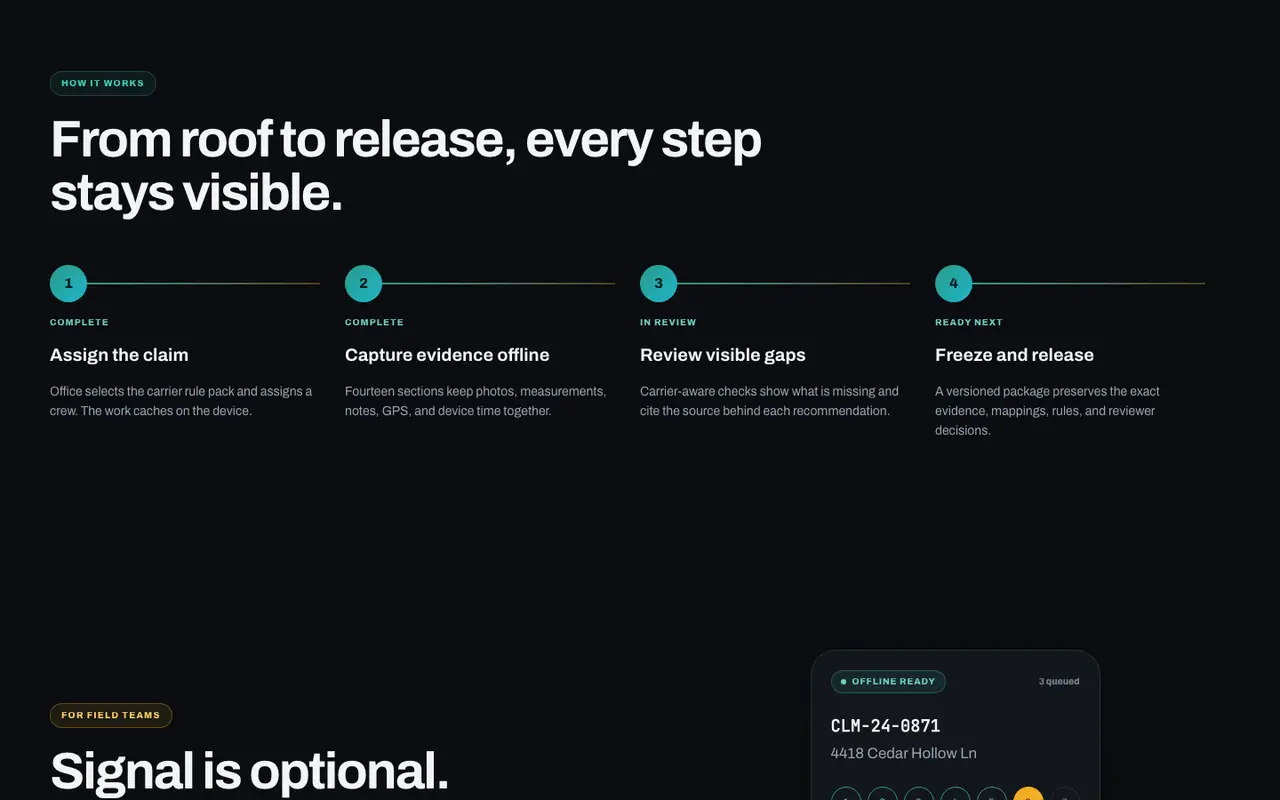The height and width of the screenshot is (800, 1280).
Task: Click the 'Capture evidence offline' title
Action: (447, 355)
